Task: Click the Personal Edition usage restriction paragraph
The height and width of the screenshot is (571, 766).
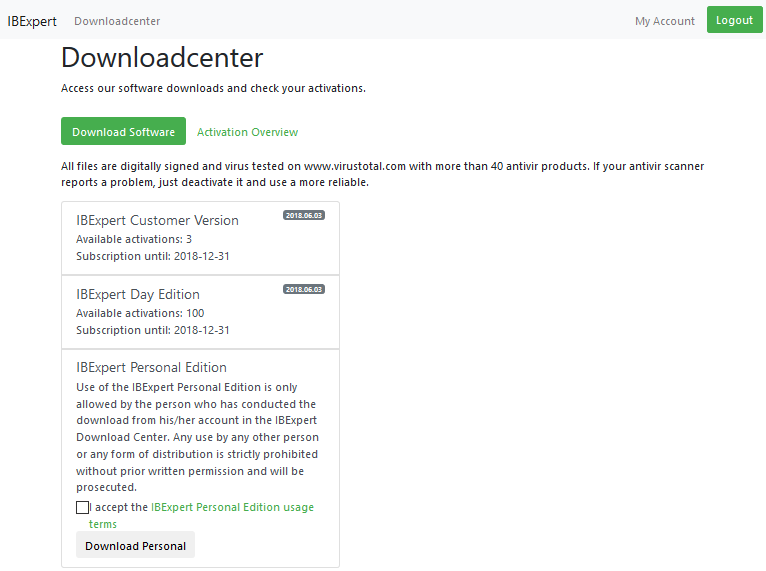Action: click(x=197, y=437)
